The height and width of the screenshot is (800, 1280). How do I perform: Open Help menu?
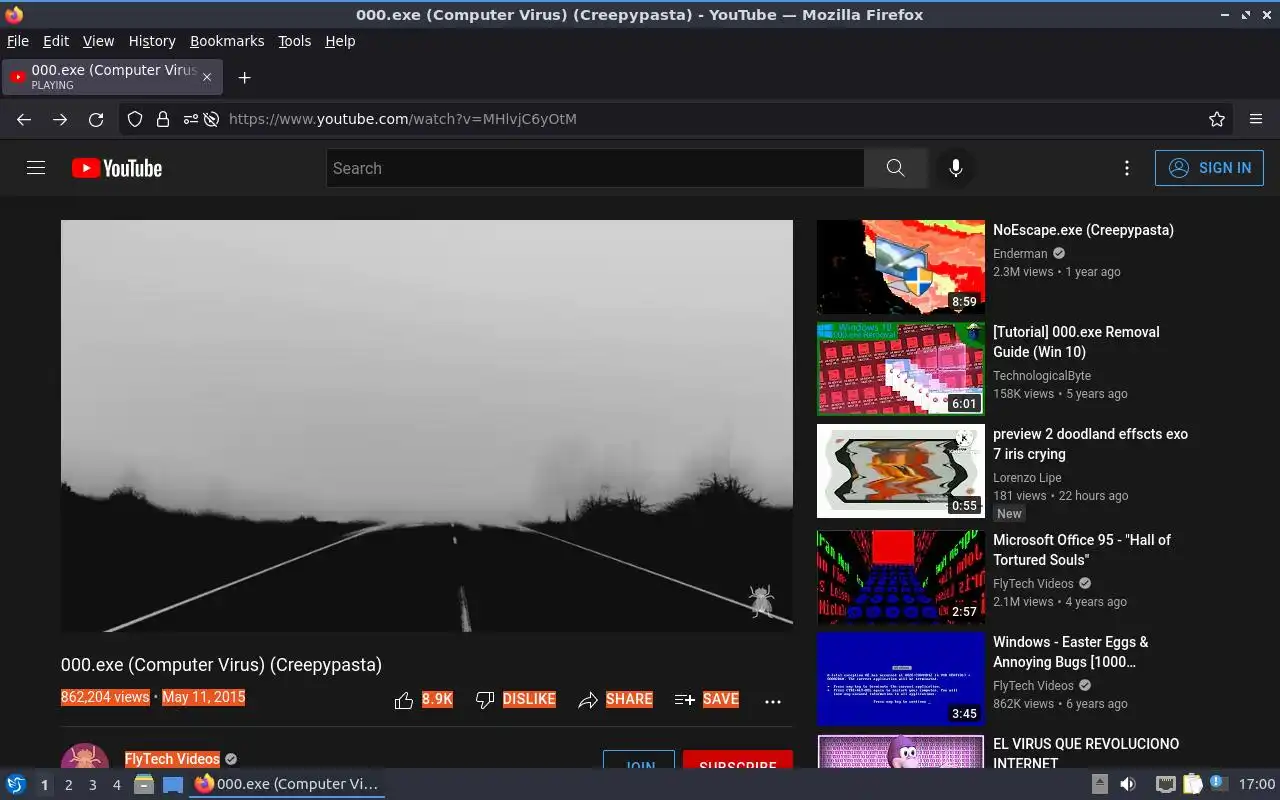point(340,41)
